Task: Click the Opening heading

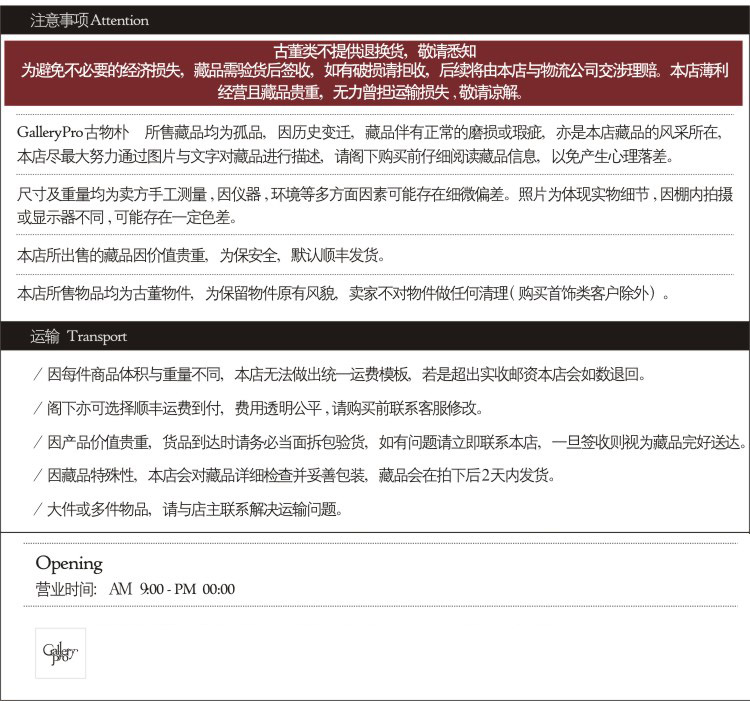Action: coord(69,564)
